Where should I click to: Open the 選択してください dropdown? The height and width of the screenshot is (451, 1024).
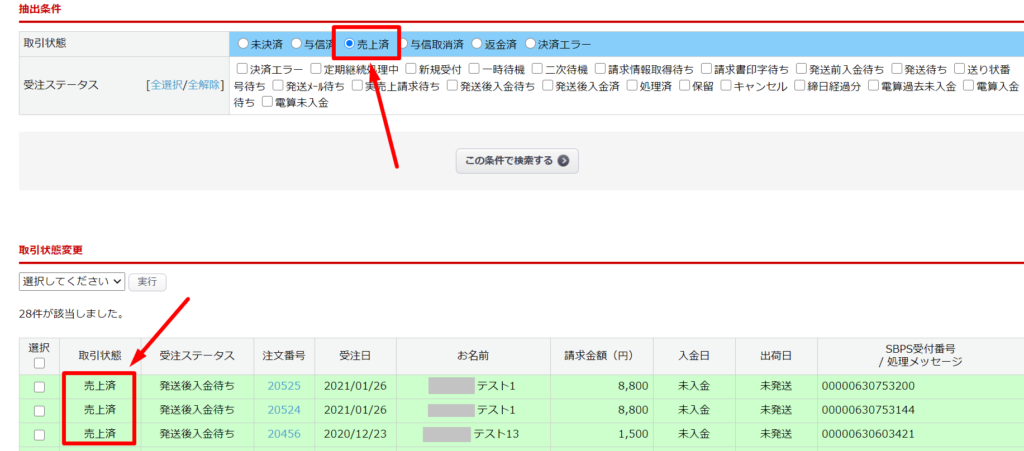coord(72,281)
